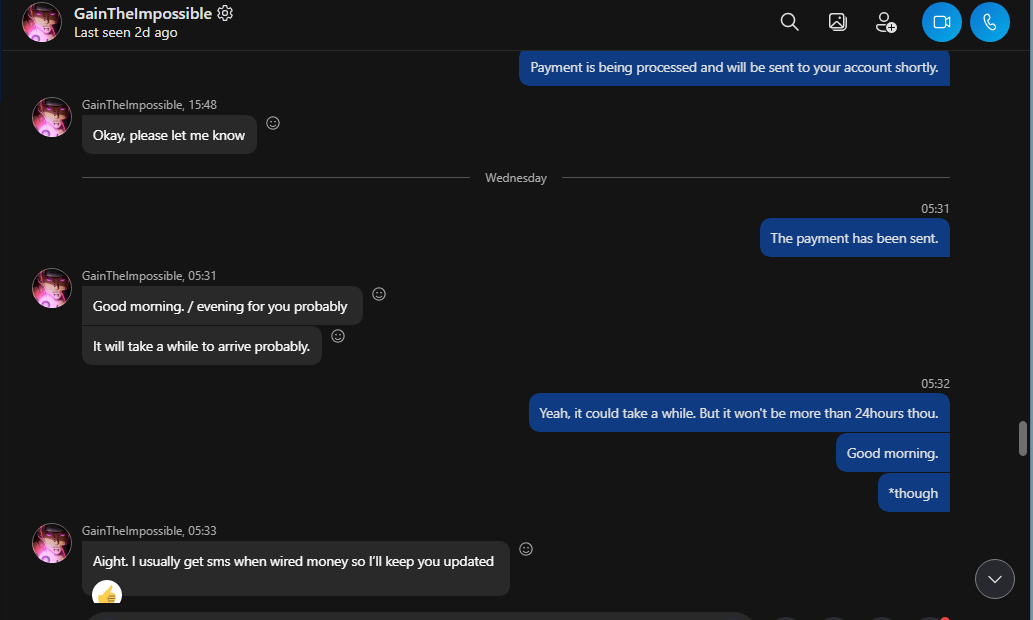React to 'Aight. I usually get sms' message
The height and width of the screenshot is (620, 1033).
526,549
